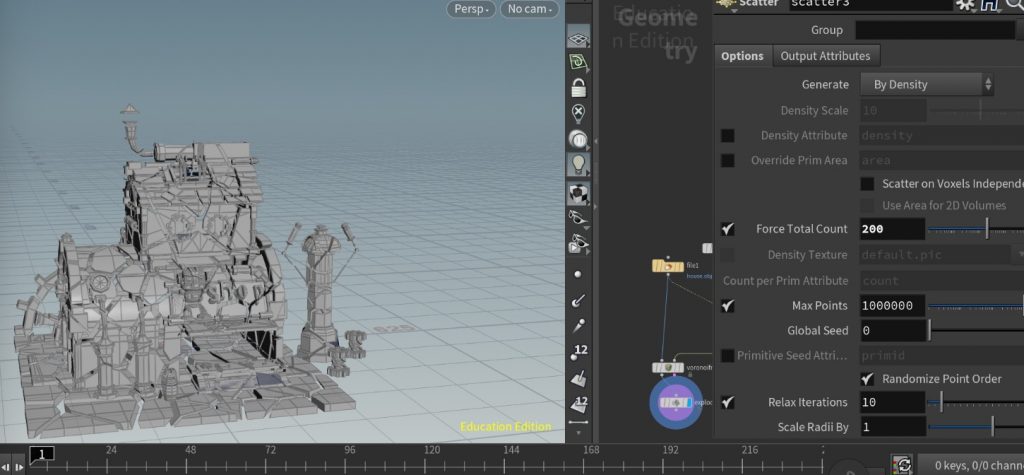Viewport: 1024px width, 475px height.
Task: Uncheck the Max Points checkbox
Action: (x=727, y=306)
